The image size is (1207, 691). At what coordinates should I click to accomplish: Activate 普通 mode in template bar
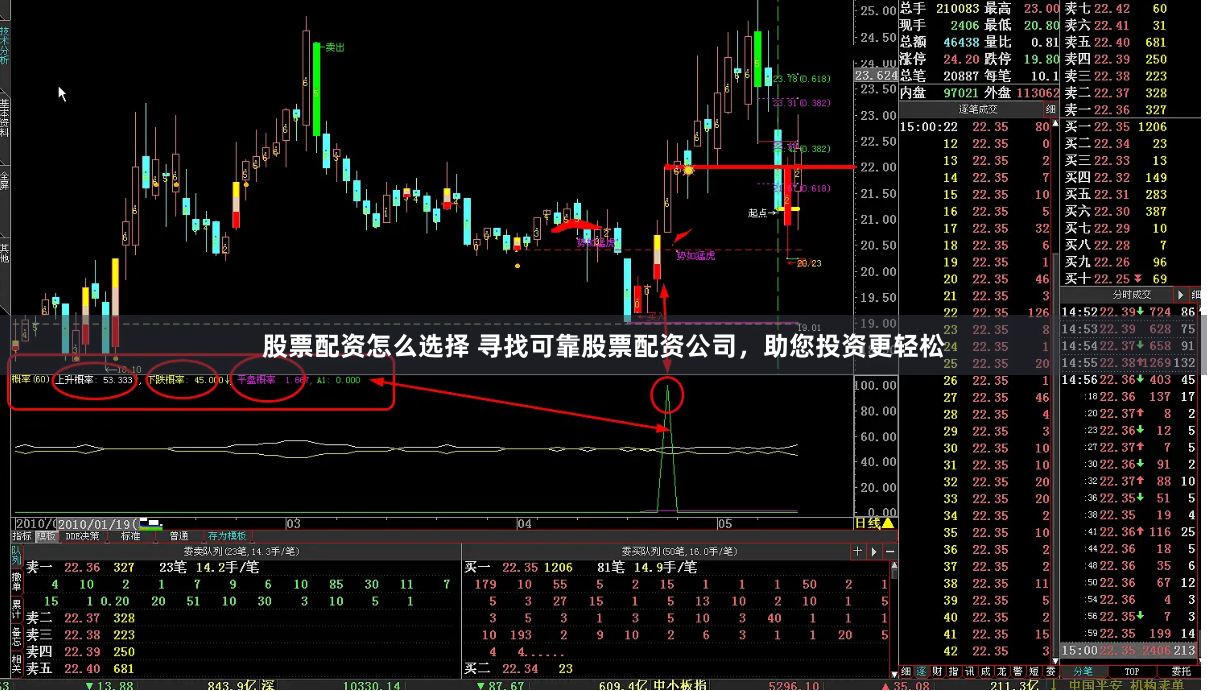click(179, 535)
